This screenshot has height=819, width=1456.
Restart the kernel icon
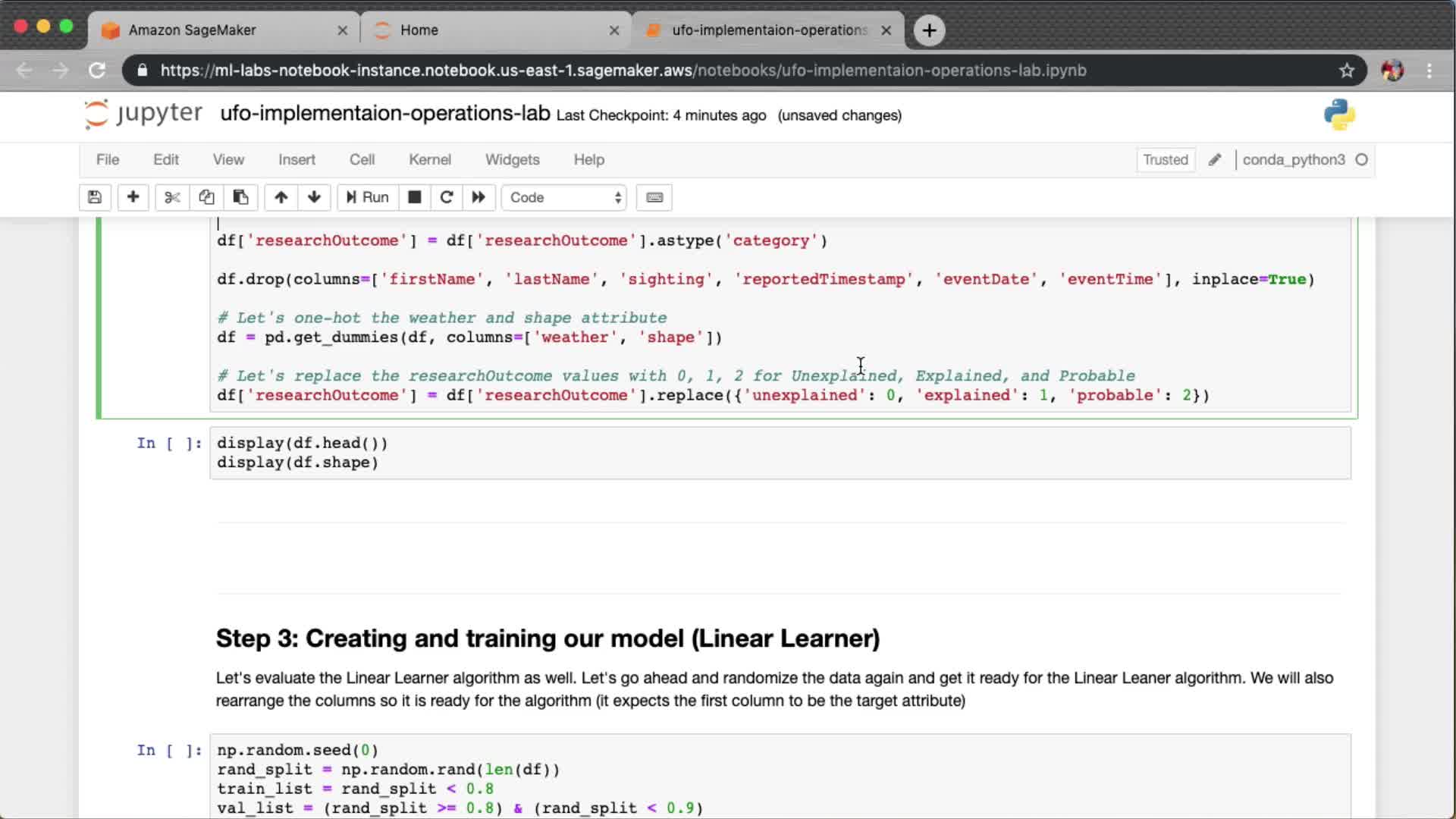[x=447, y=197]
